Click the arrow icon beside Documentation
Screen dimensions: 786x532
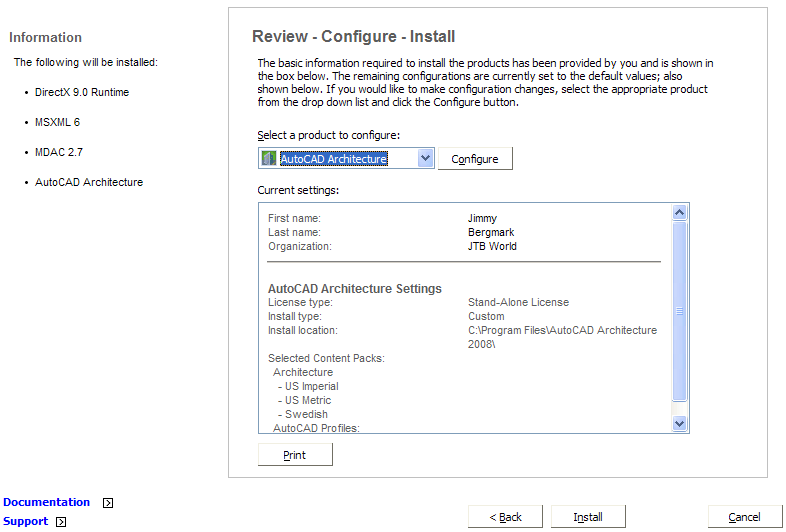click(108, 503)
